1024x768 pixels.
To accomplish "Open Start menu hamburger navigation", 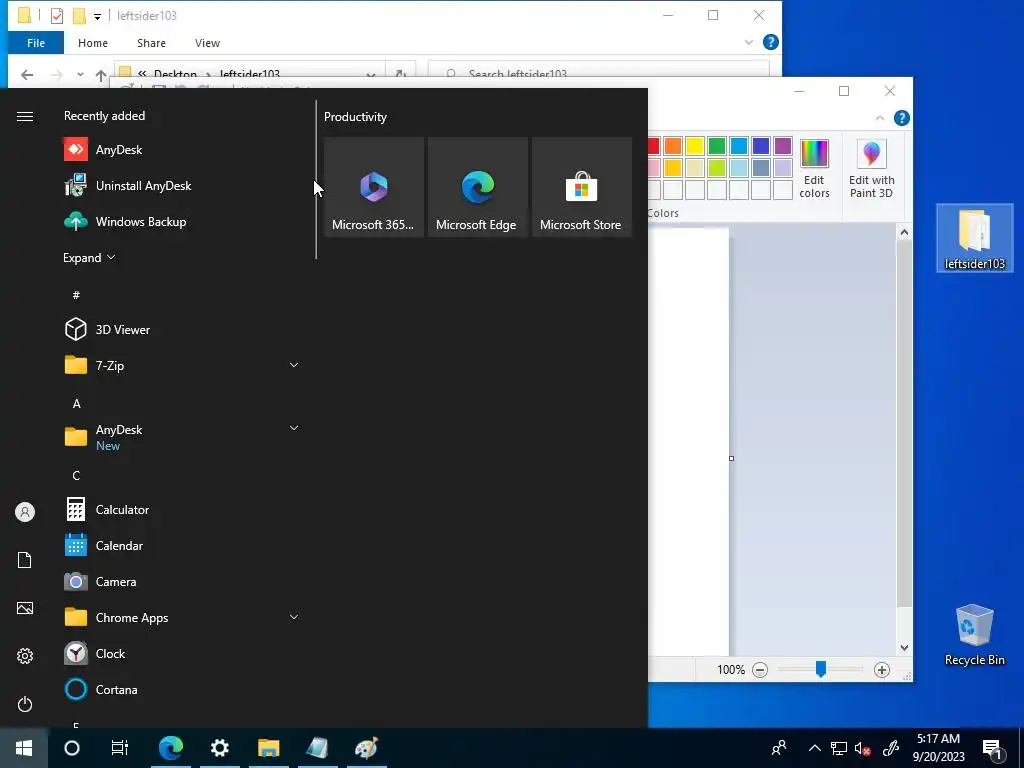I will coord(25,116).
